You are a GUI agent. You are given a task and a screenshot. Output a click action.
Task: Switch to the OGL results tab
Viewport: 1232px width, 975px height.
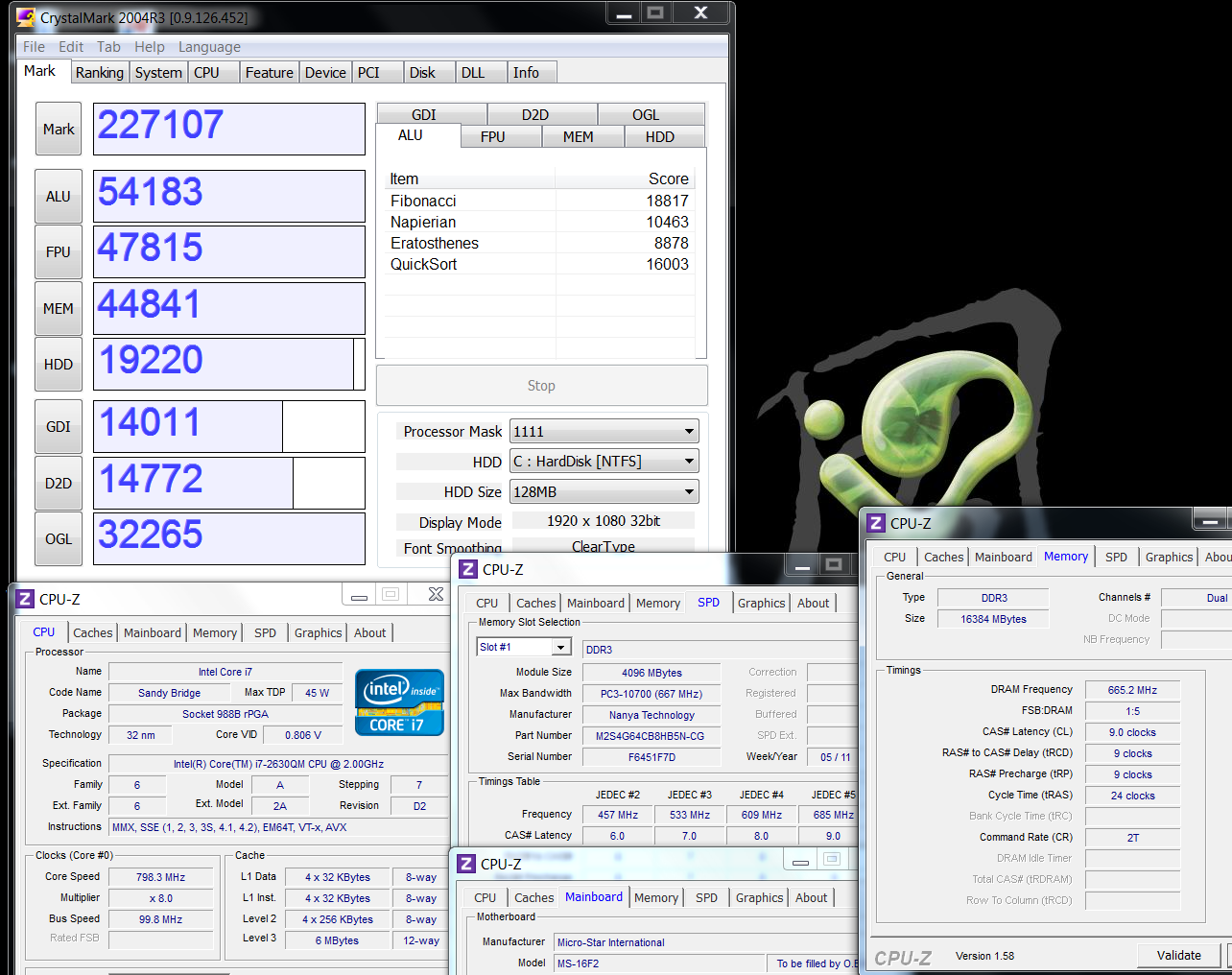tap(645, 115)
